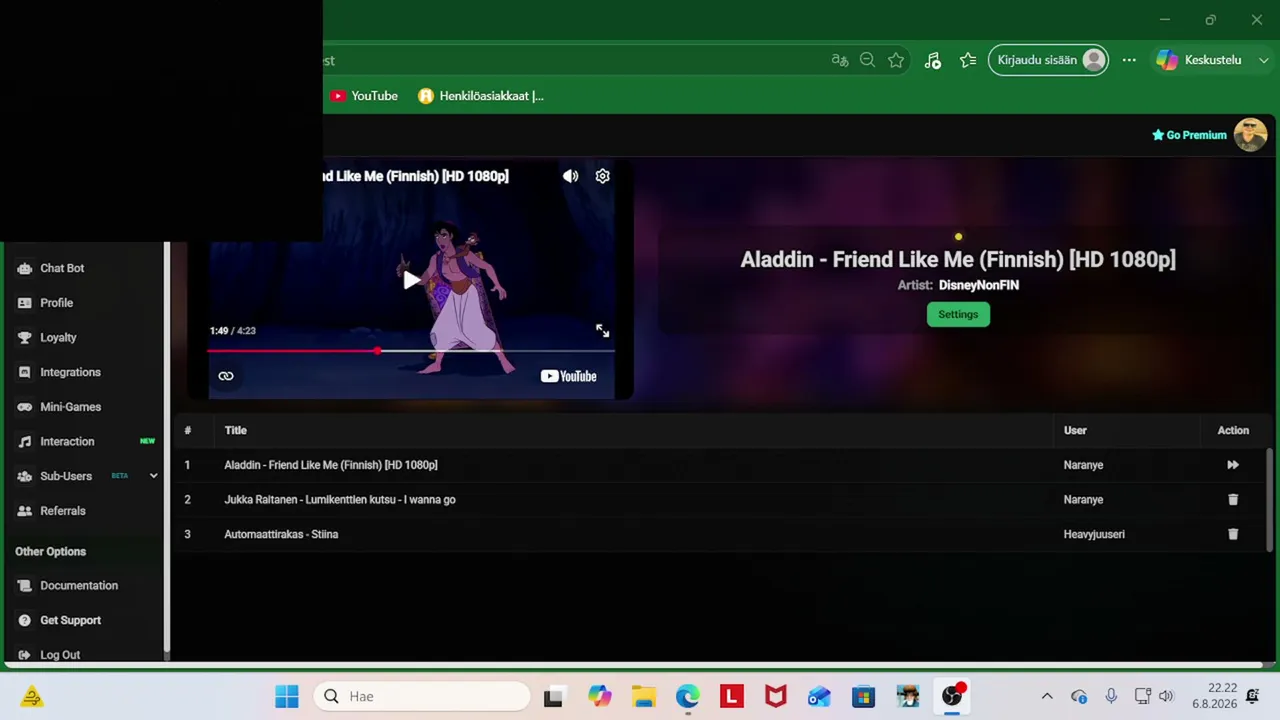This screenshot has height=720, width=1280.
Task: Click the Loyalty trophy icon
Action: (x=24, y=338)
